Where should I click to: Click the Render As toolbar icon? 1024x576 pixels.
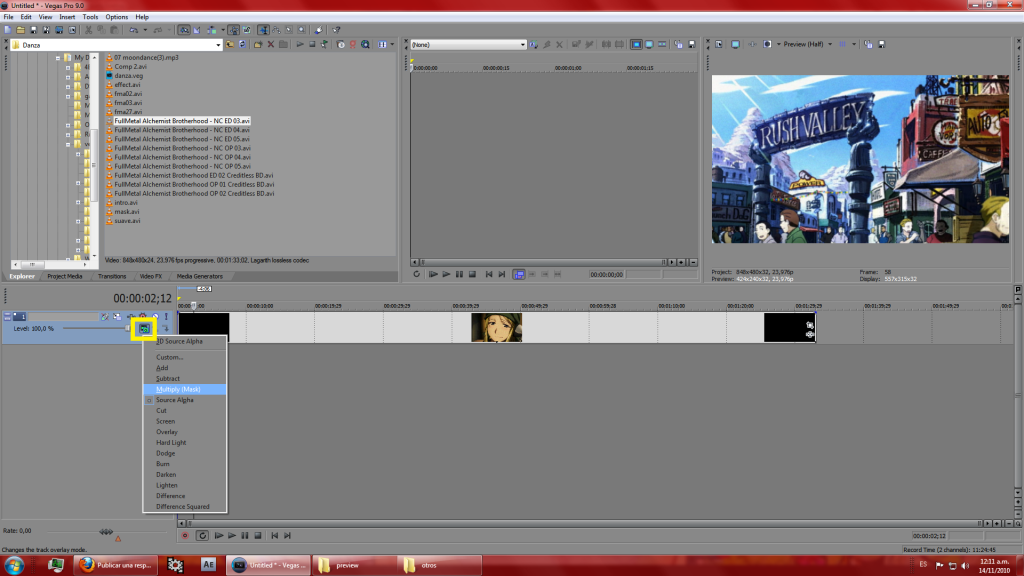[59, 30]
